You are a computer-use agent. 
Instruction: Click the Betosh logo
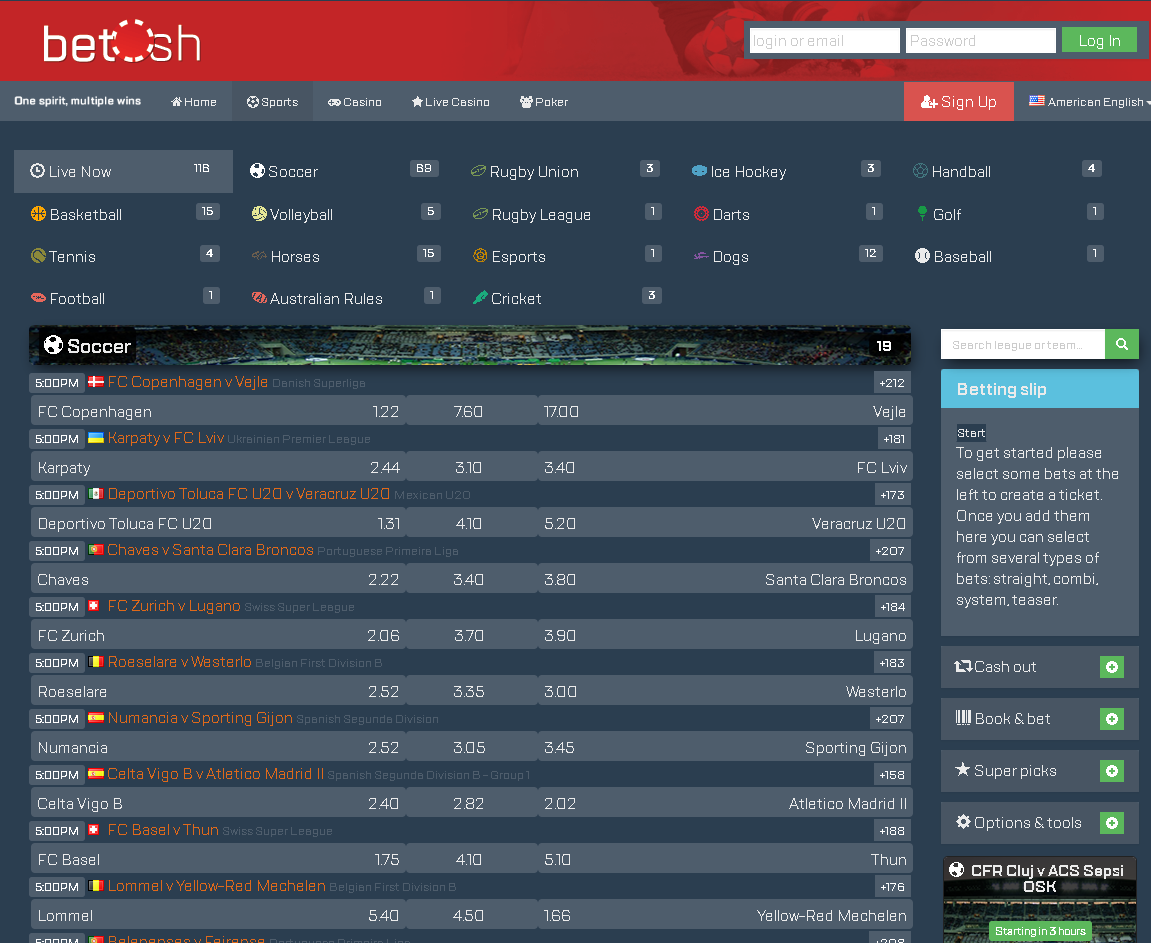(x=121, y=42)
